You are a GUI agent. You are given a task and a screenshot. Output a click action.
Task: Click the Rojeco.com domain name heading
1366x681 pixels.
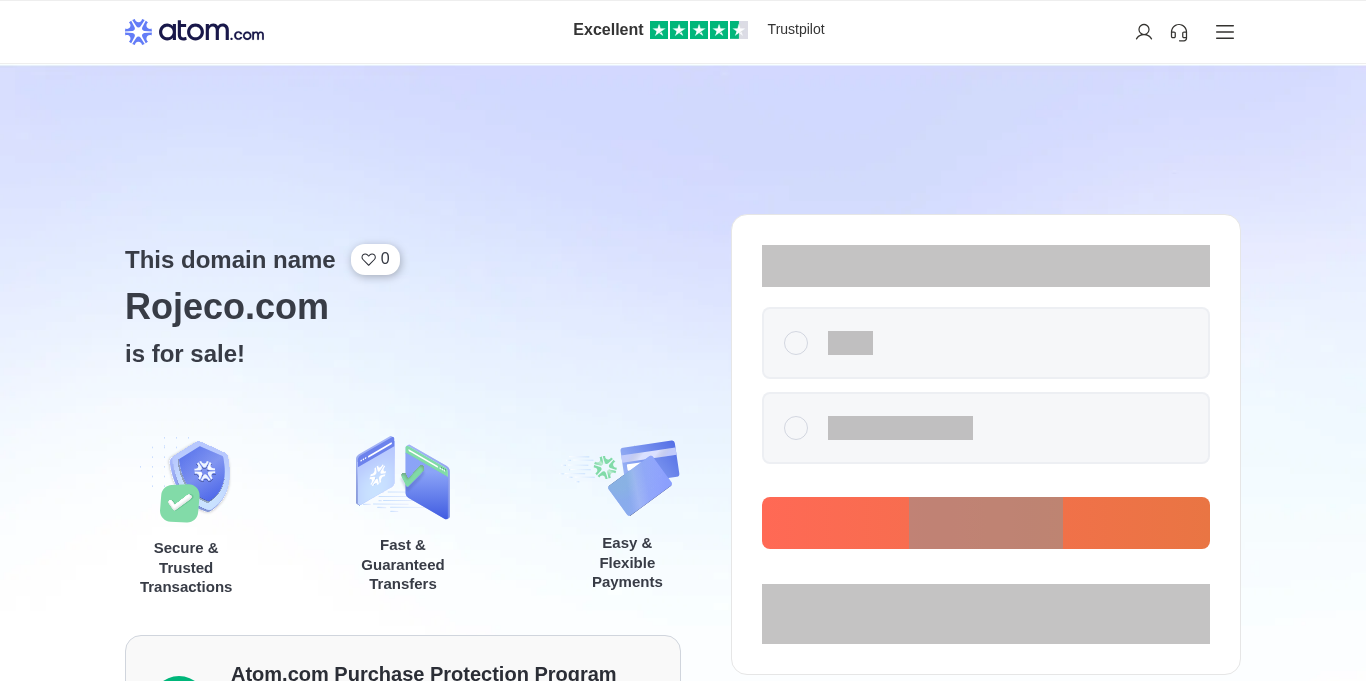pyautogui.click(x=227, y=306)
